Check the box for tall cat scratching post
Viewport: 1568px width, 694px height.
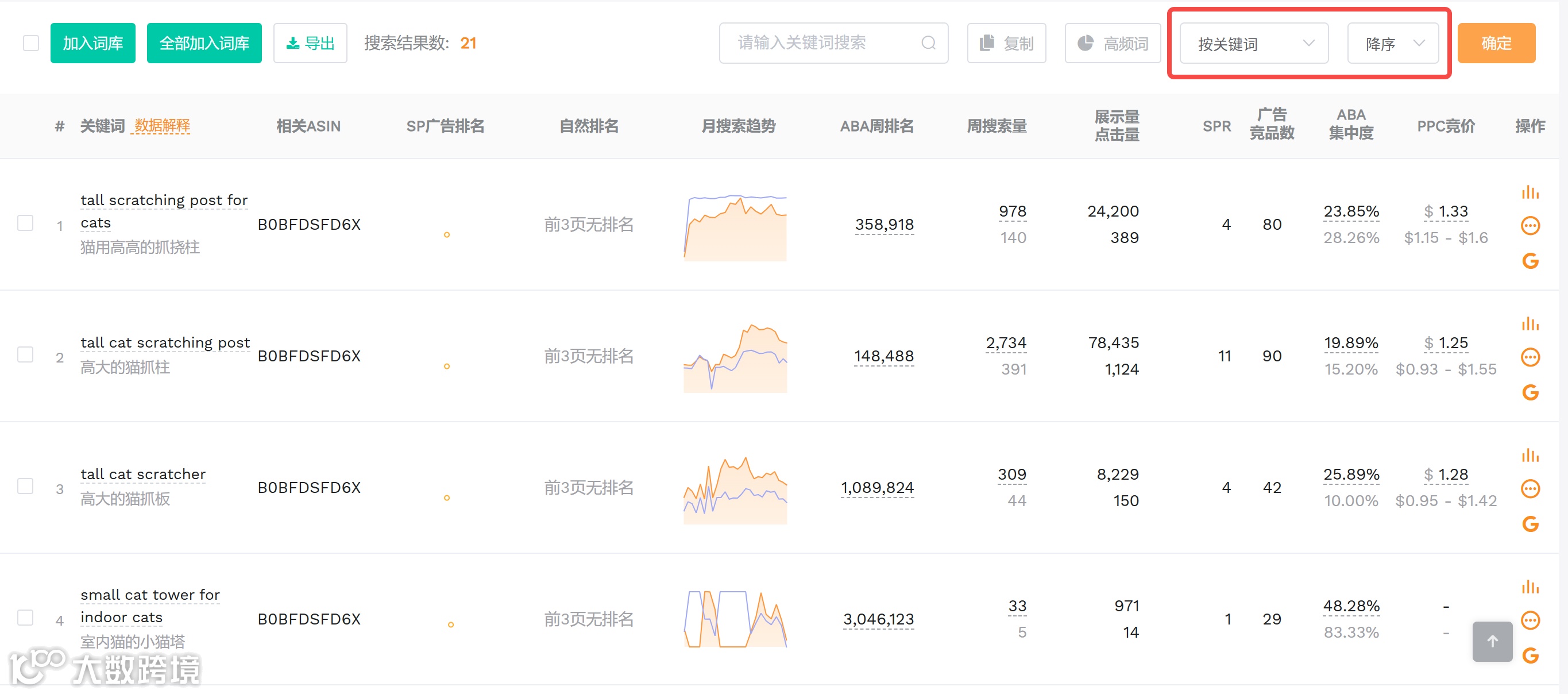[x=26, y=355]
